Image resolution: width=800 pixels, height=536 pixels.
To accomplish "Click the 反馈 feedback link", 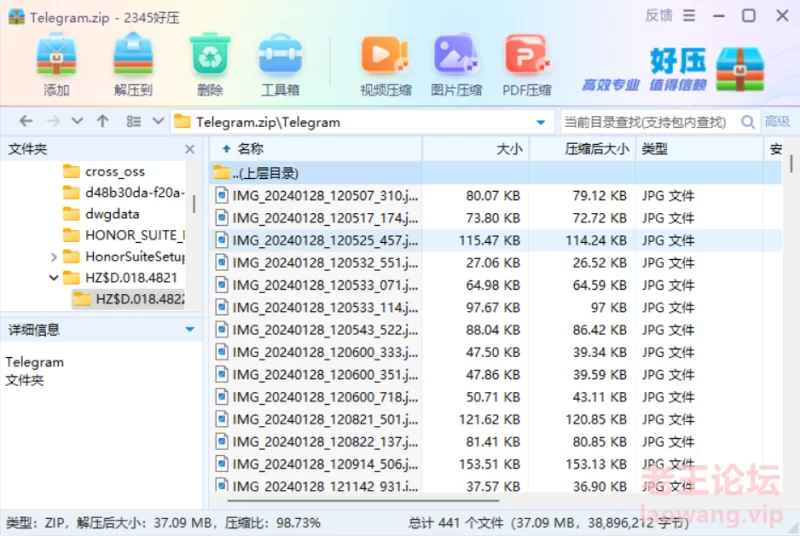I will (659, 15).
